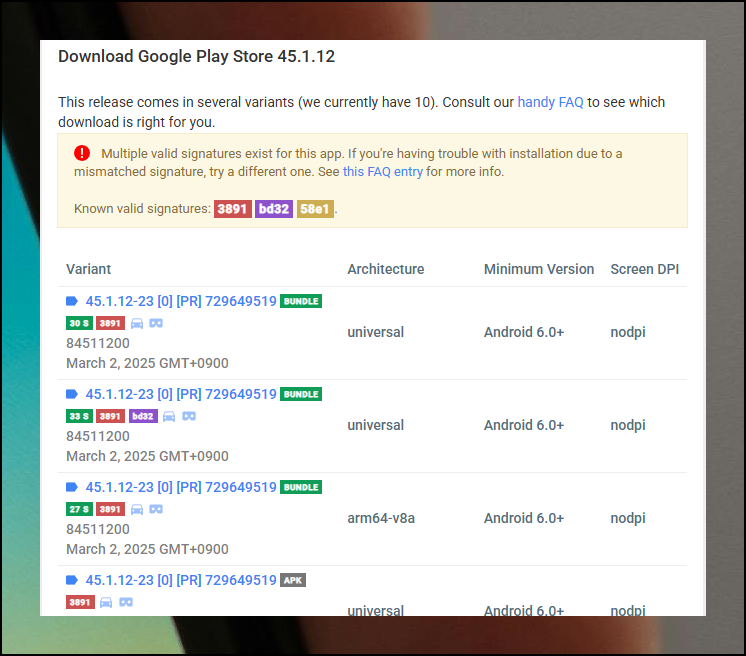
Task: Click the BUNDLE badge of 30 S variant
Action: 301,301
